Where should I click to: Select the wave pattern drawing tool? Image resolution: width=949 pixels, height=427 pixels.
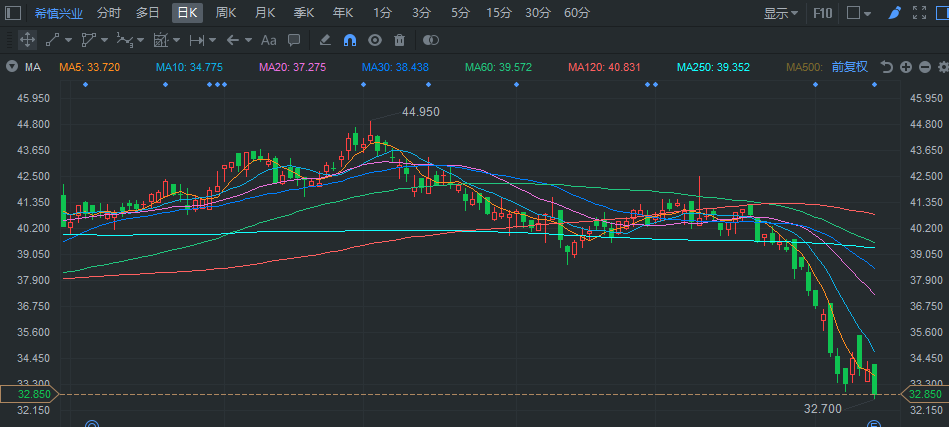[125, 41]
